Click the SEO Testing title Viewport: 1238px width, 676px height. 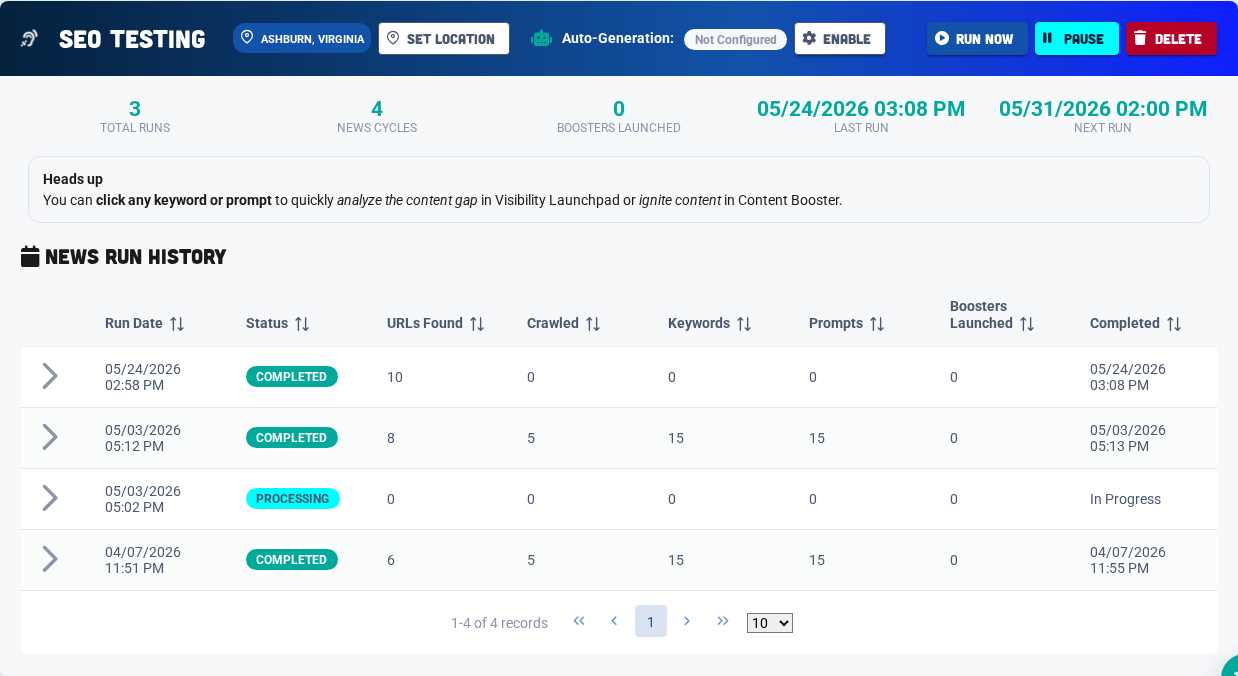coord(132,39)
